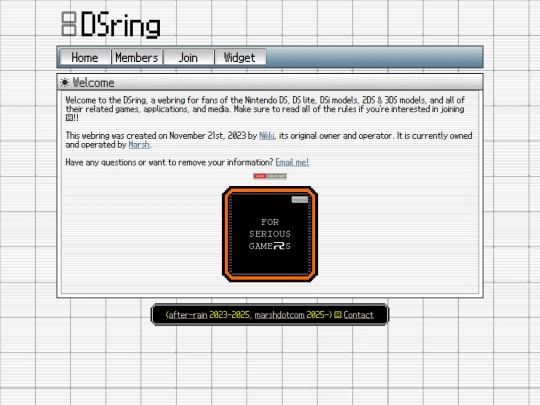Click the Contact link in footer

[358, 315]
